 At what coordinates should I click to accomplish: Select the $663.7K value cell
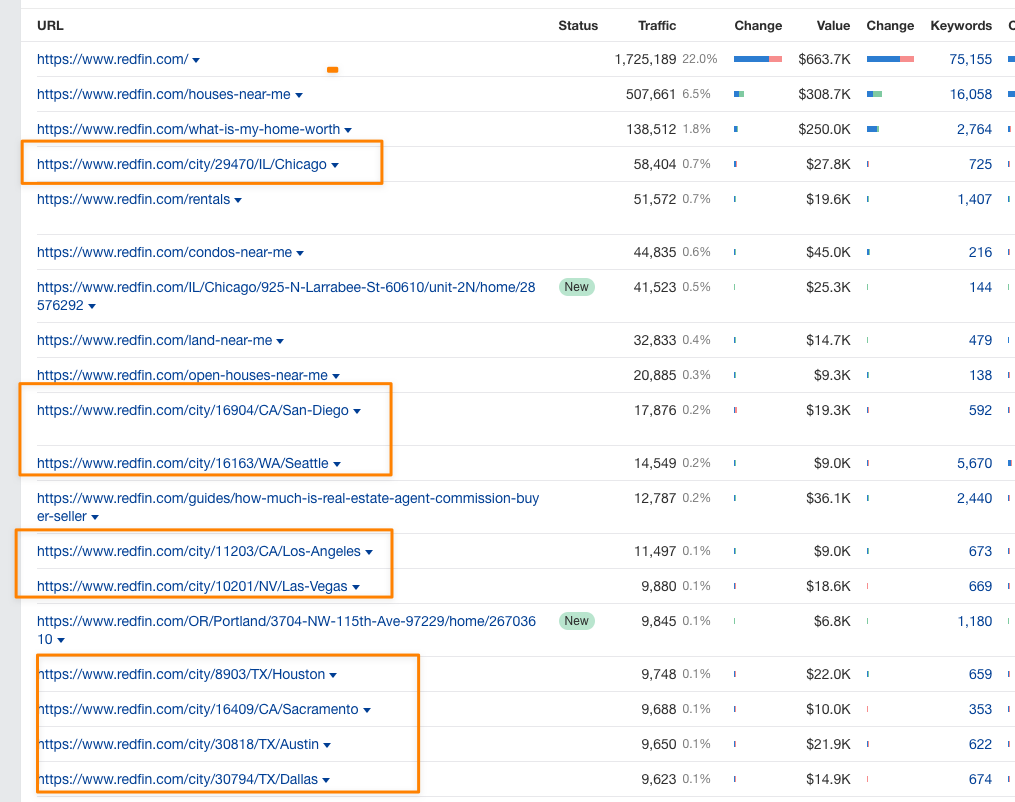point(824,59)
